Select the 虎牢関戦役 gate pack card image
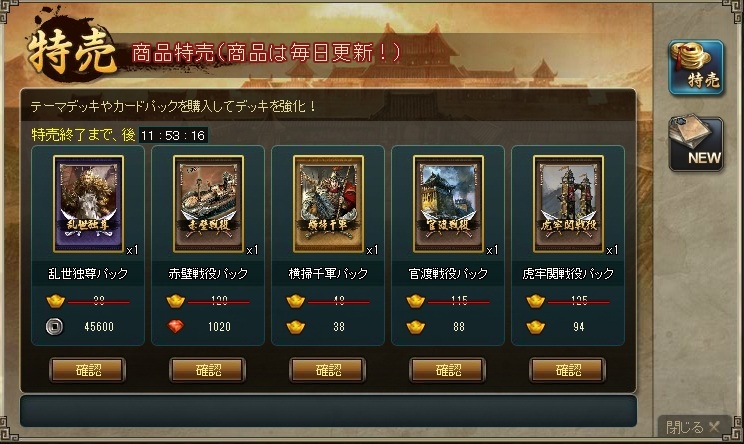The width and height of the screenshot is (744, 444). [x=568, y=204]
